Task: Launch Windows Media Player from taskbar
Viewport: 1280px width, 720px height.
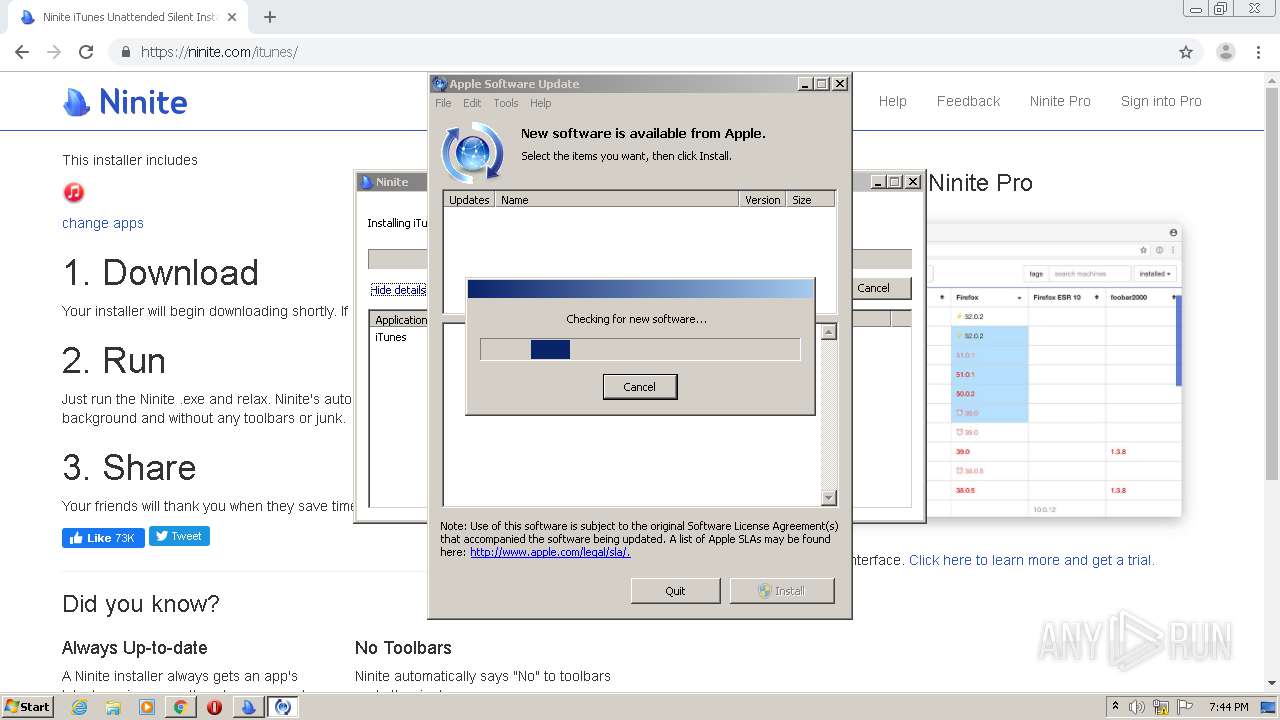Action: coord(147,707)
